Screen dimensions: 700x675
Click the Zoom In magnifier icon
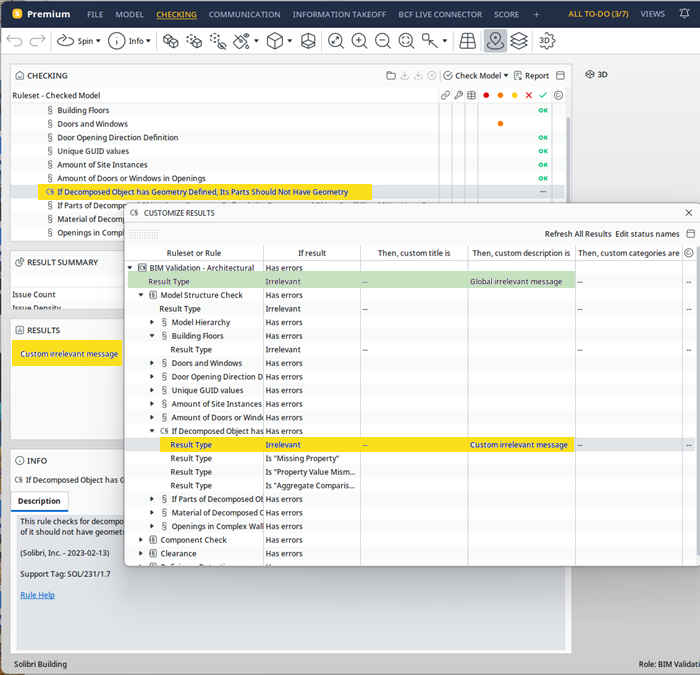359,41
